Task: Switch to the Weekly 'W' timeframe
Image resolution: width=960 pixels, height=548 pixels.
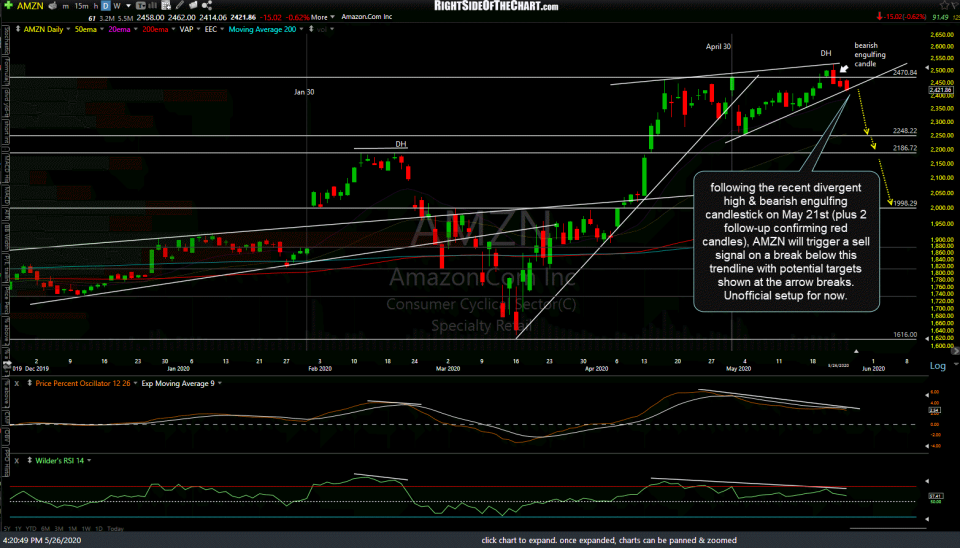Action: [116, 6]
